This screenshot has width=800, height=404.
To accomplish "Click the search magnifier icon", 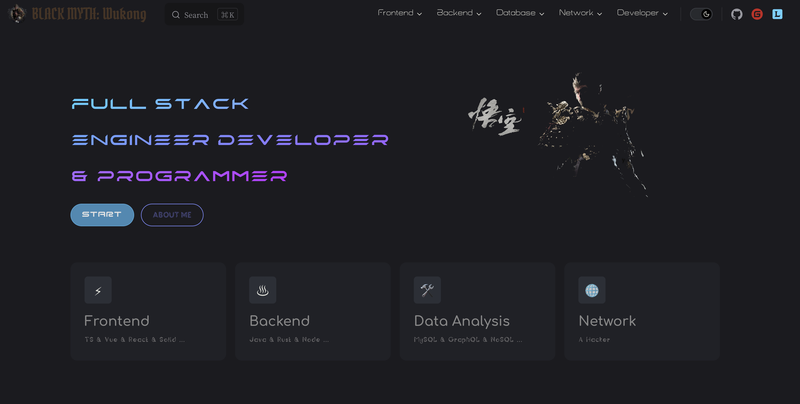I will 176,15.
